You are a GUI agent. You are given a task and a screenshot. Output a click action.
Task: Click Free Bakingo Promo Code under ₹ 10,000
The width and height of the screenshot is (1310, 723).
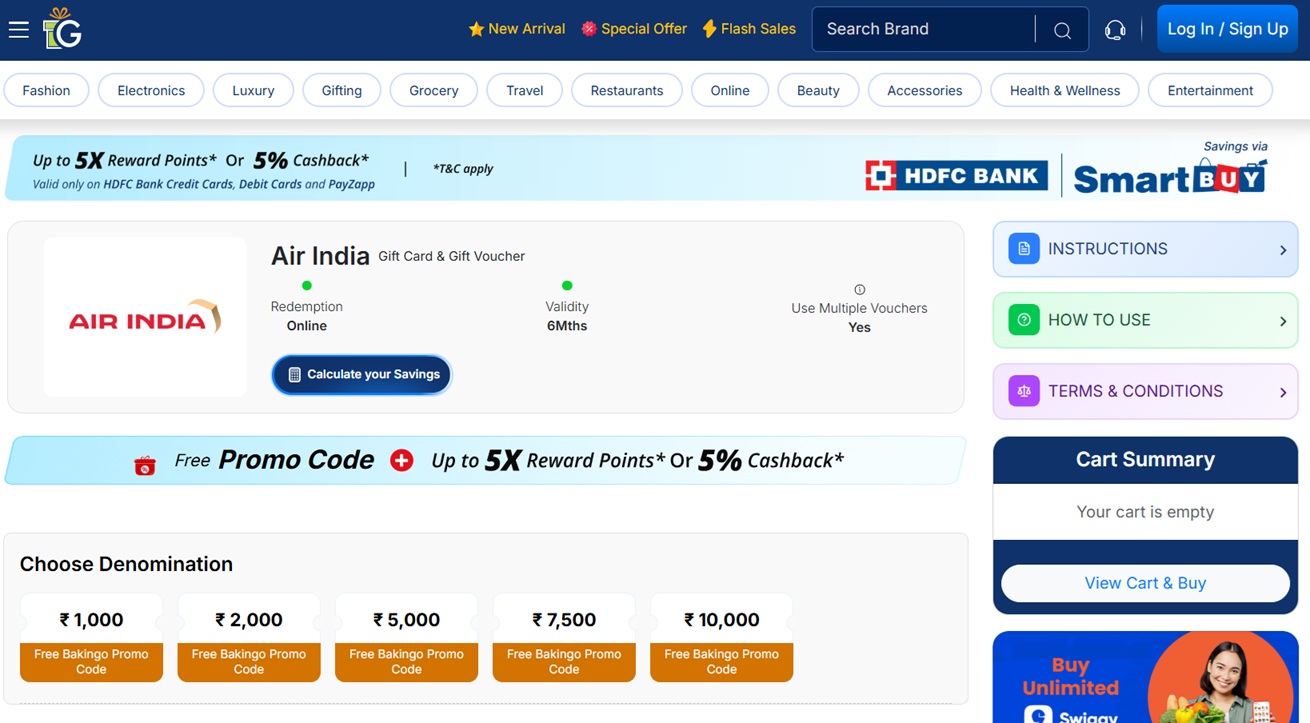point(721,662)
